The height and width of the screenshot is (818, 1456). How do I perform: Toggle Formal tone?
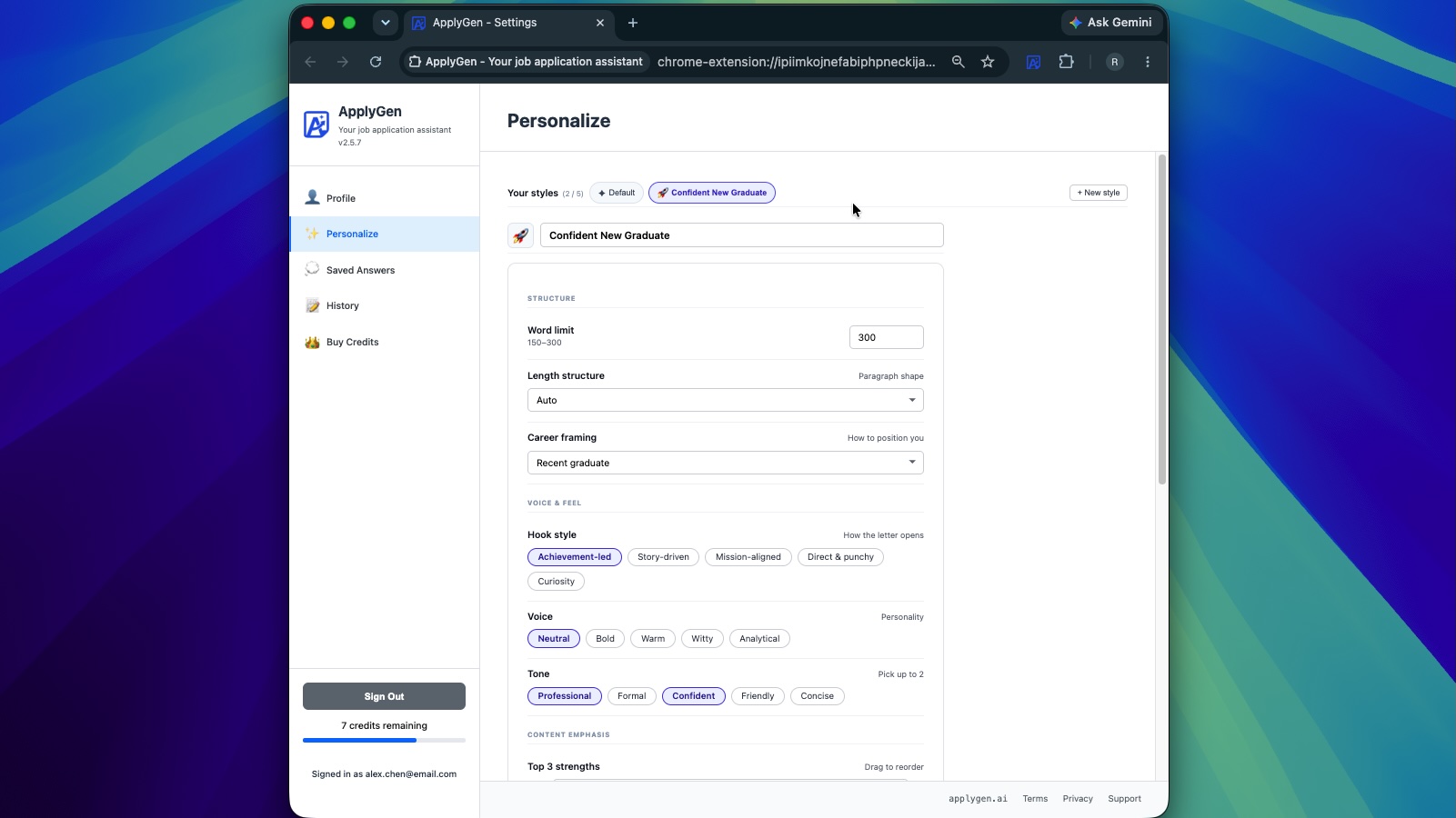click(x=632, y=696)
